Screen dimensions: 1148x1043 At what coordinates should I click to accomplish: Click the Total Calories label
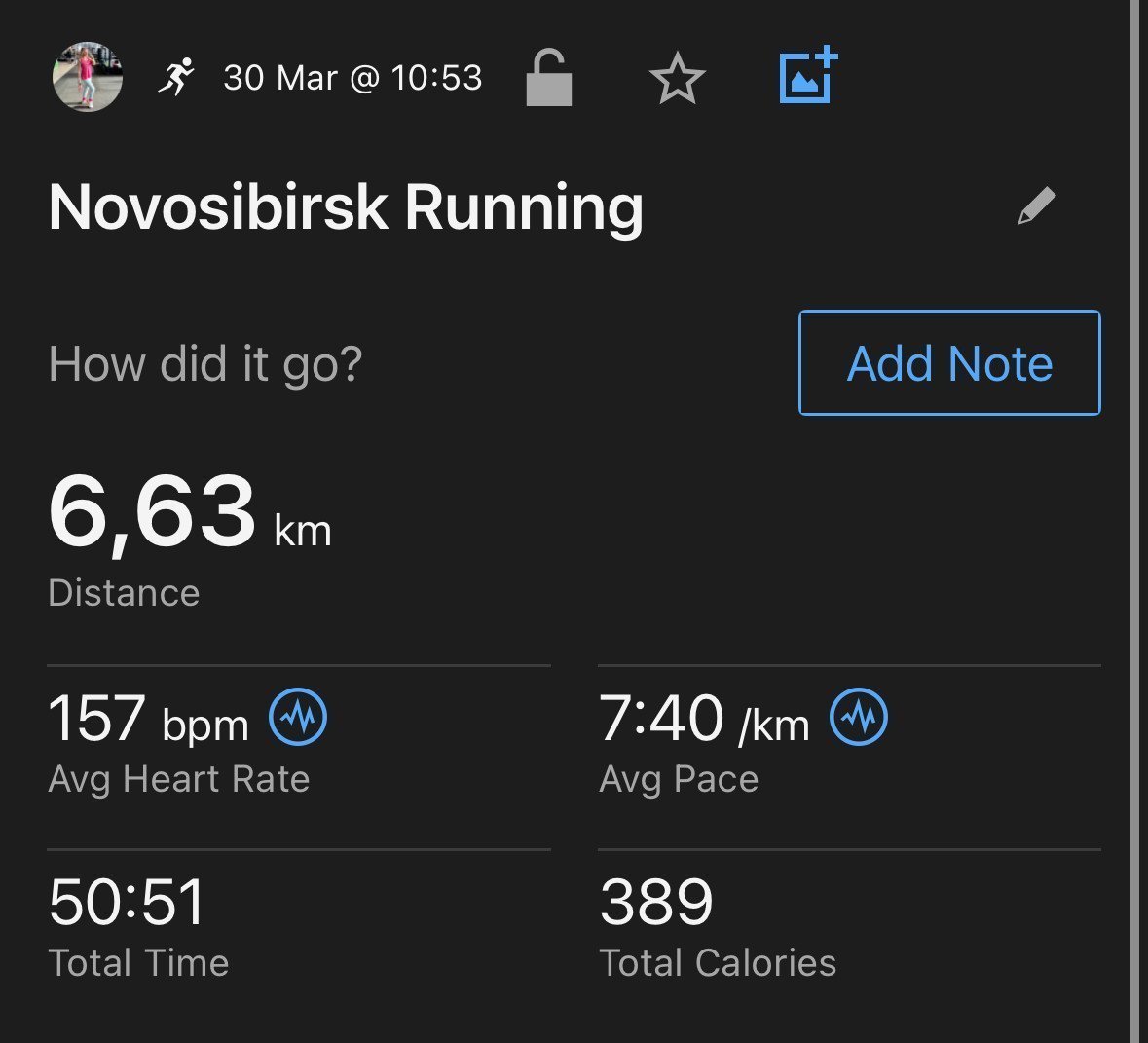pos(718,962)
